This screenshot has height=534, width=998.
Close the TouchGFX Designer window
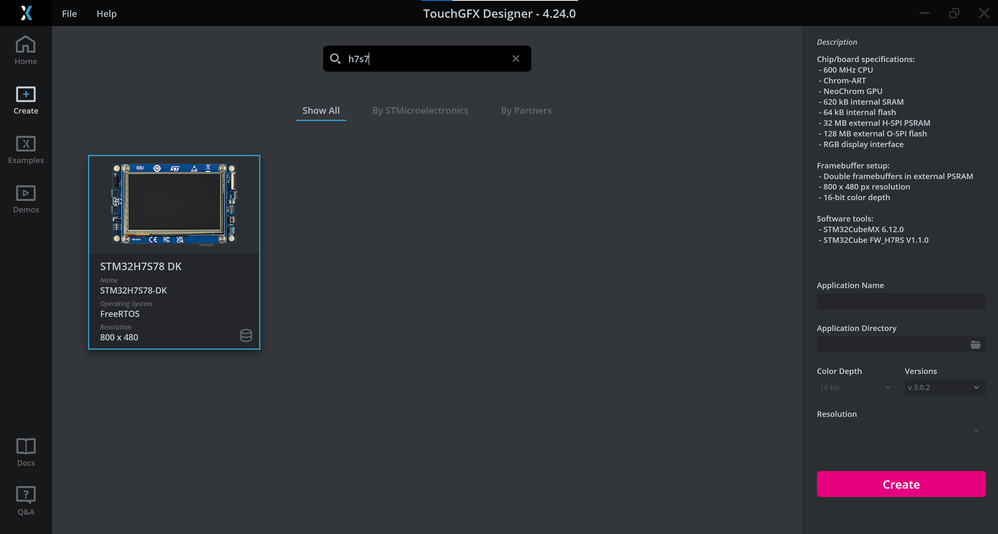coord(984,13)
